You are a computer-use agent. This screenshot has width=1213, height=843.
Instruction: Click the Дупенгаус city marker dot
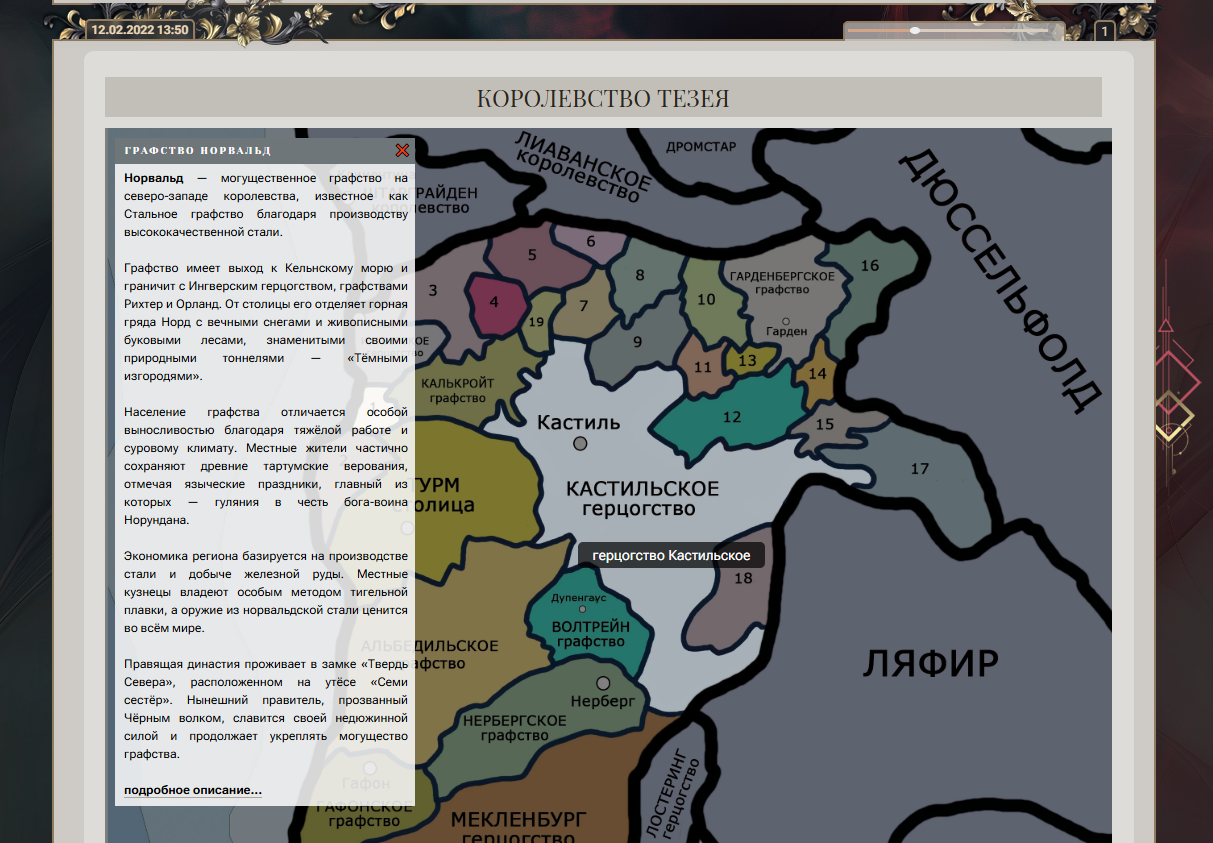(x=583, y=609)
